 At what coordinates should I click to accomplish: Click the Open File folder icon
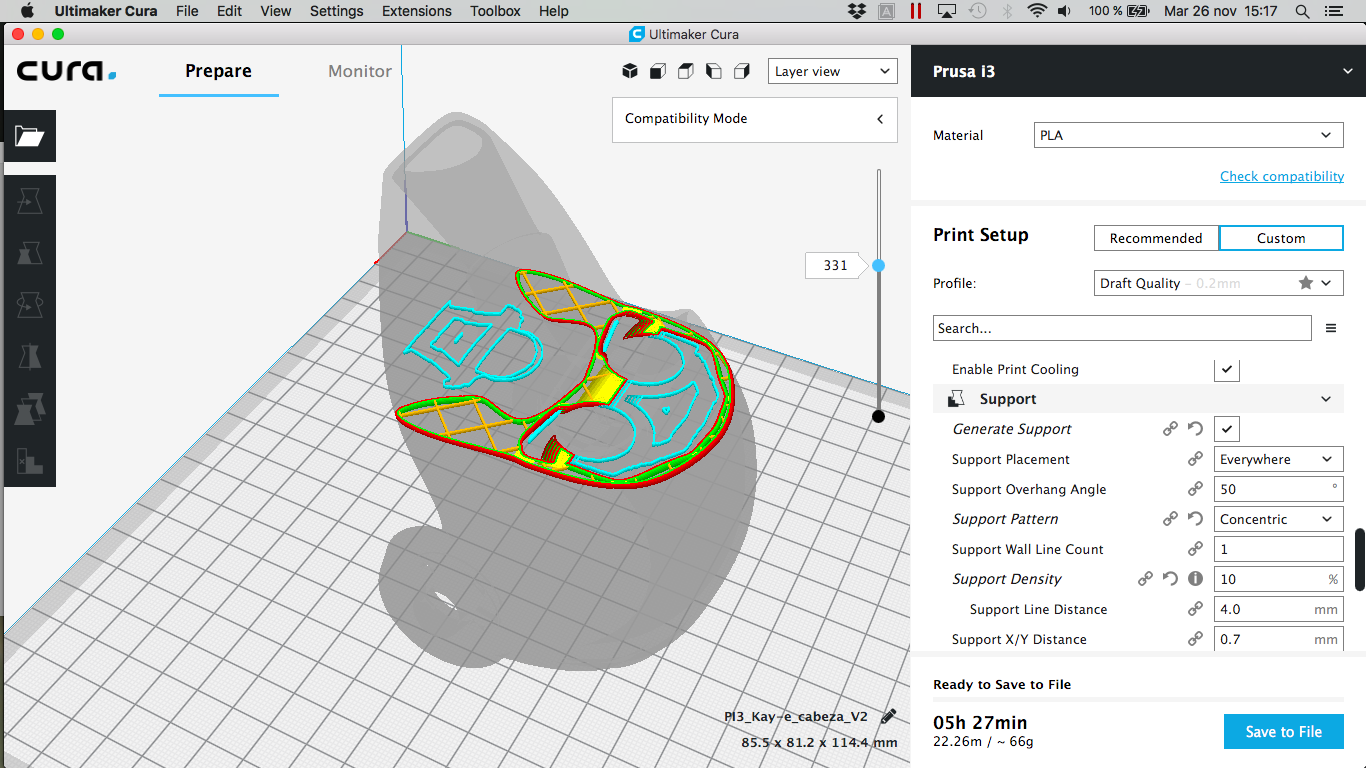29,136
